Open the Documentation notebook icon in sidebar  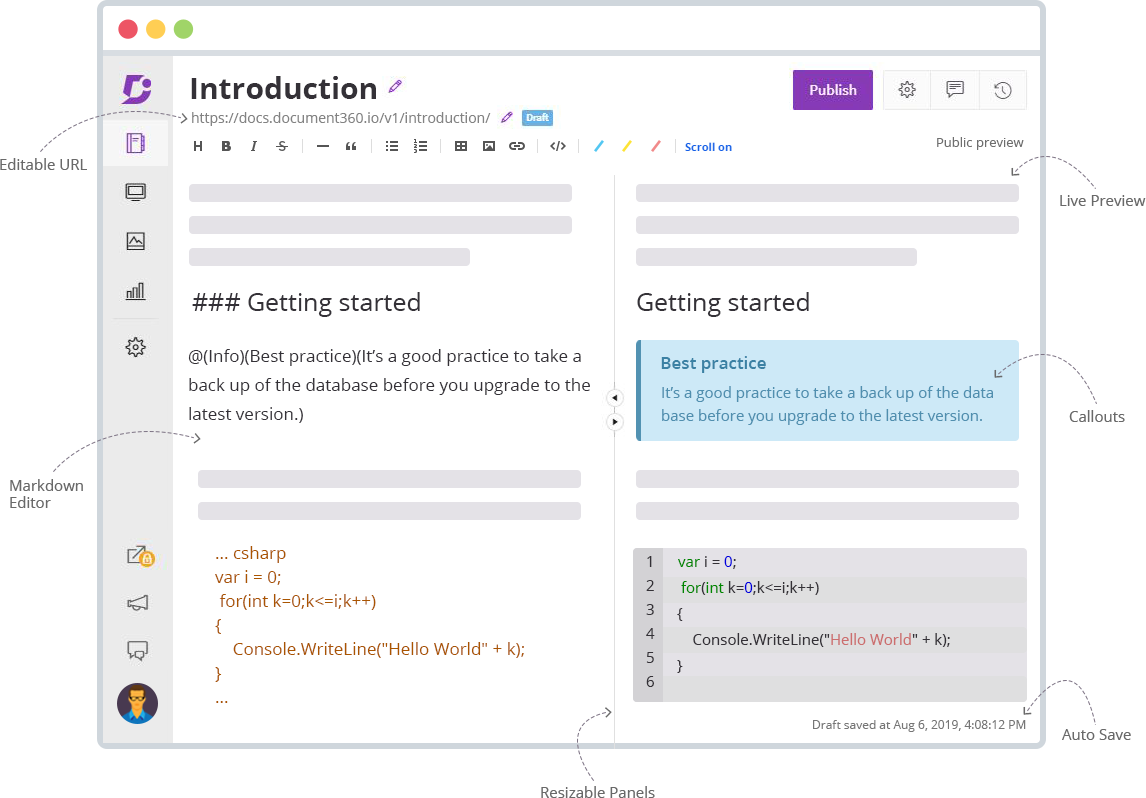point(136,143)
